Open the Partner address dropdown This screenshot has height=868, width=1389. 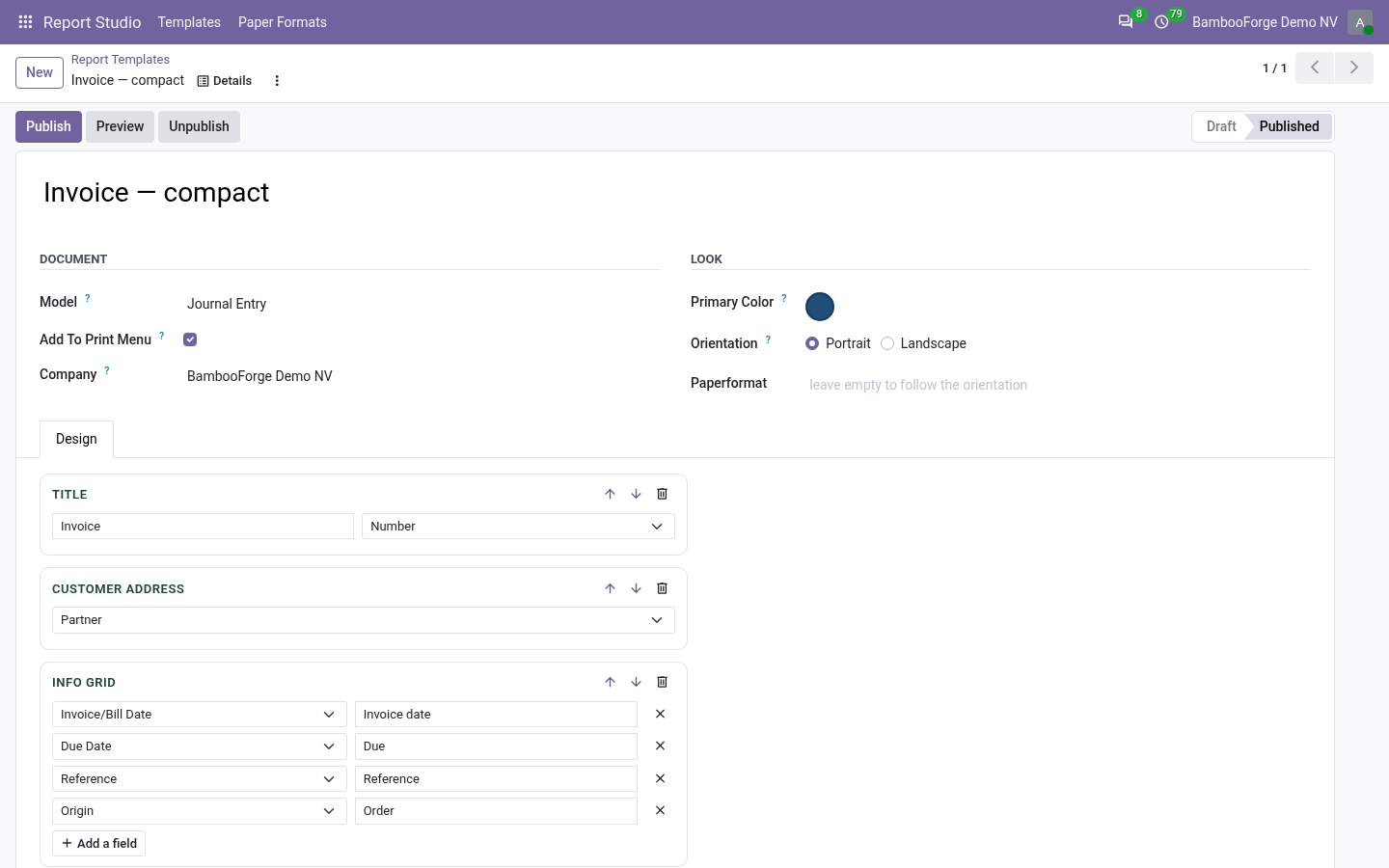364,620
